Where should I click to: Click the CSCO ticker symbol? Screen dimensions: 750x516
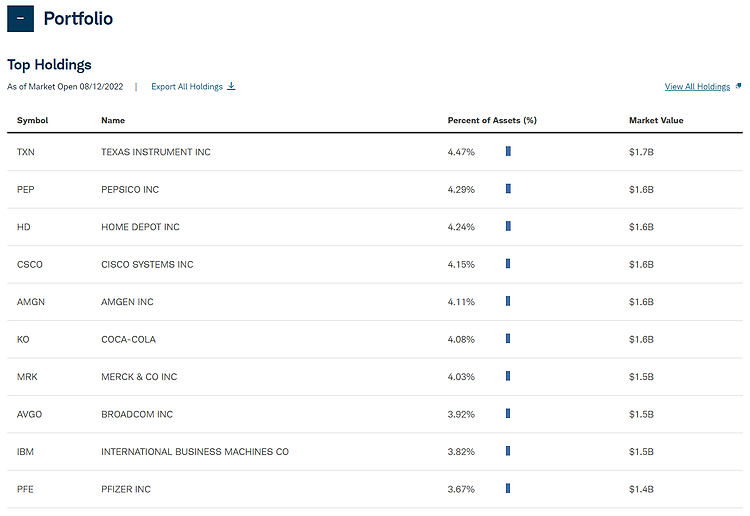point(30,264)
